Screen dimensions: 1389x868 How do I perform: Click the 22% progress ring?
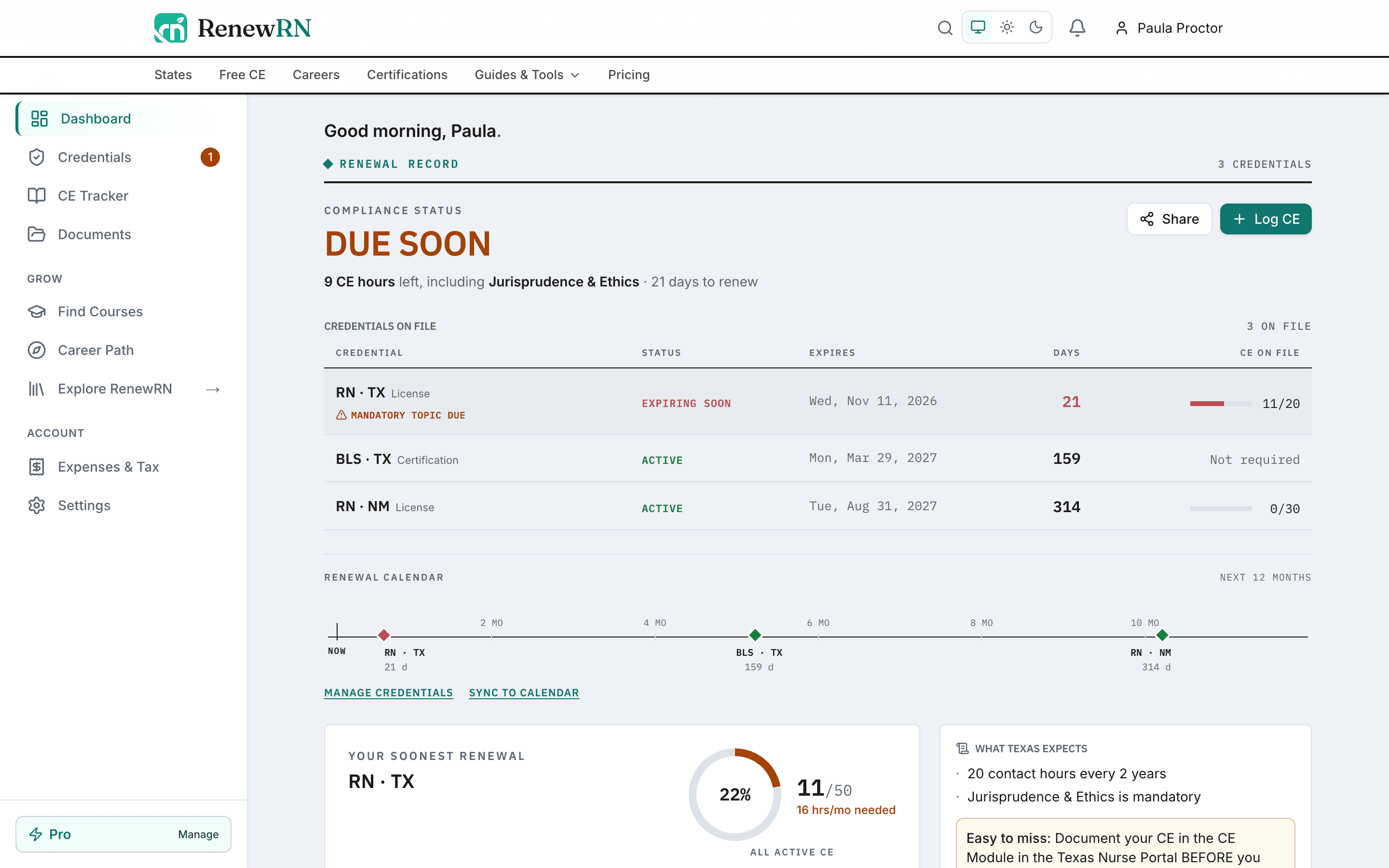pyautogui.click(x=735, y=795)
